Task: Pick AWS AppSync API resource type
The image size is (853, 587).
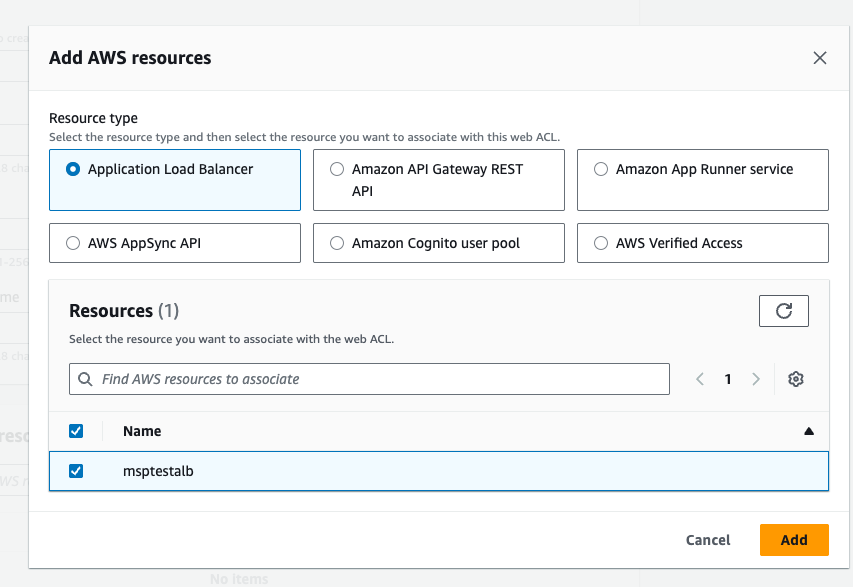Action: pyautogui.click(x=175, y=243)
